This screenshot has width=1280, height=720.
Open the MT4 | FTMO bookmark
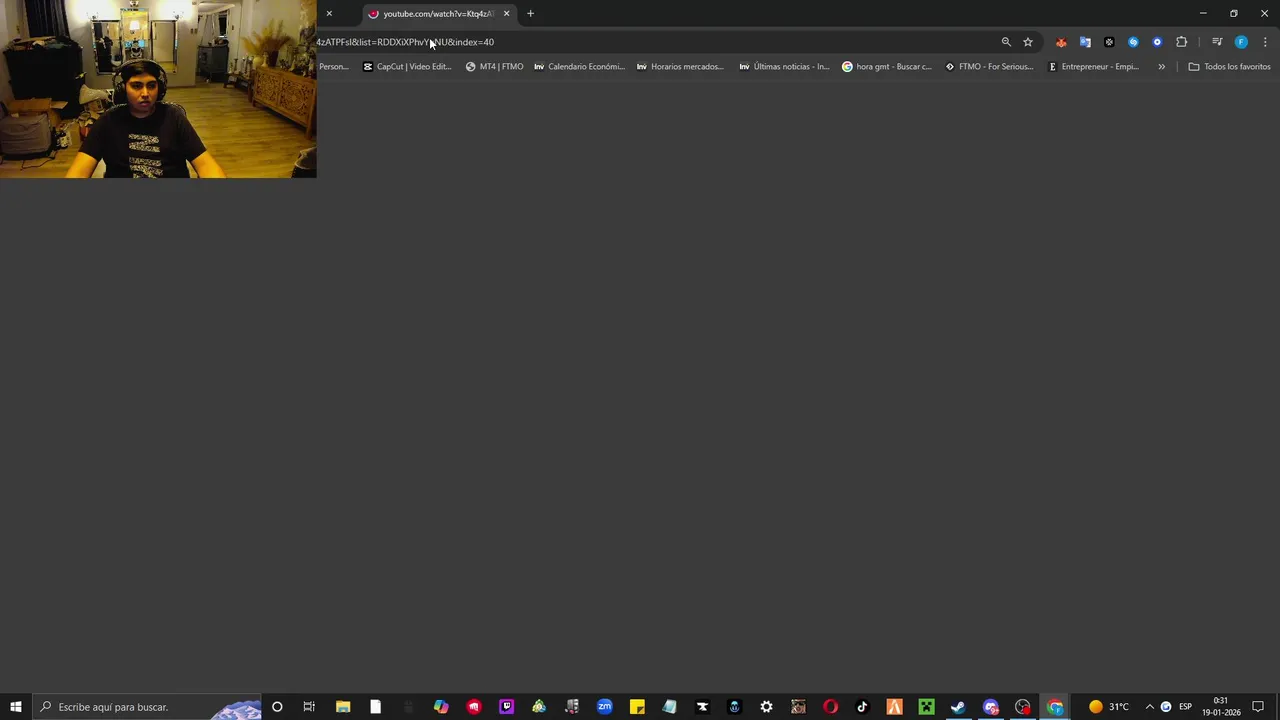click(x=494, y=67)
